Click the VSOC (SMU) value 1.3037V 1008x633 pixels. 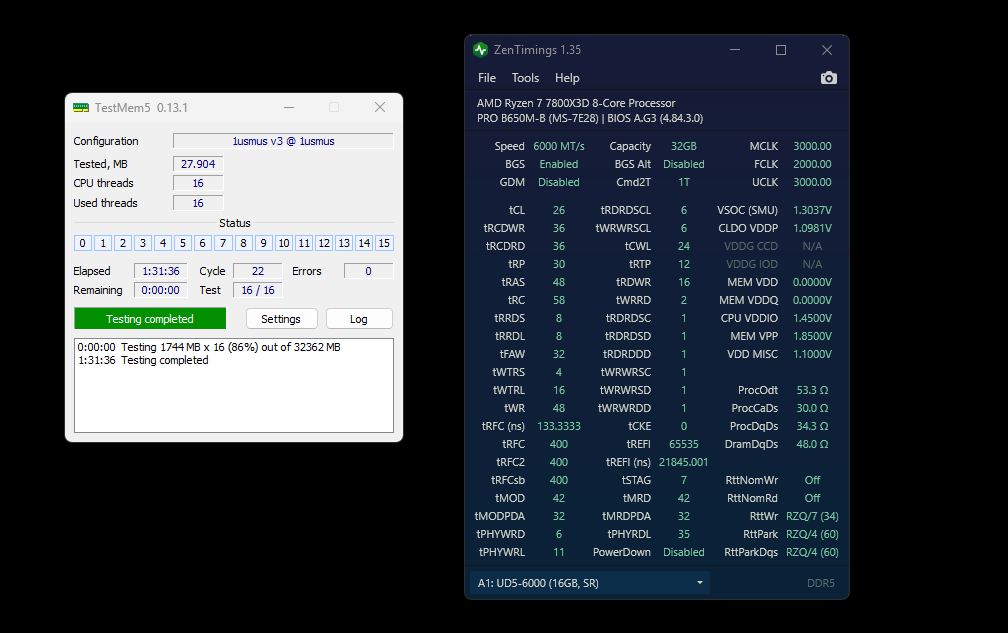point(812,210)
